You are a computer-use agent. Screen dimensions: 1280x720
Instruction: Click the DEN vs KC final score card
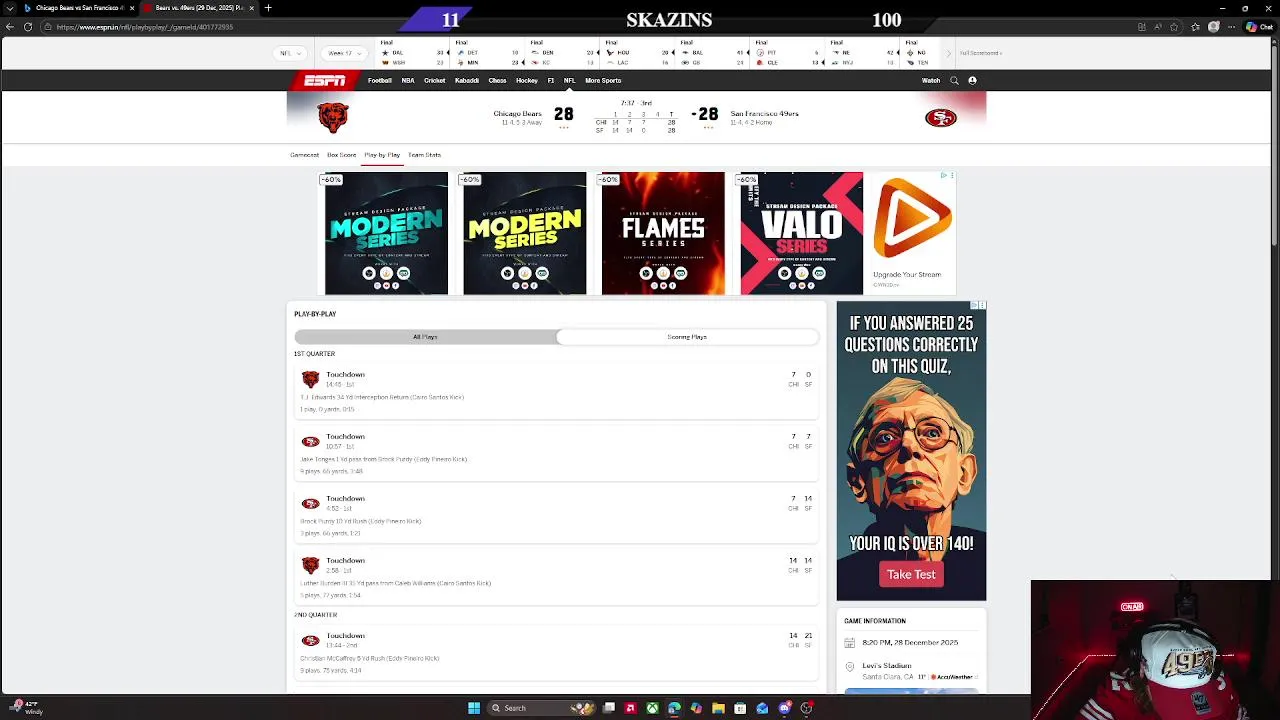tap(563, 53)
